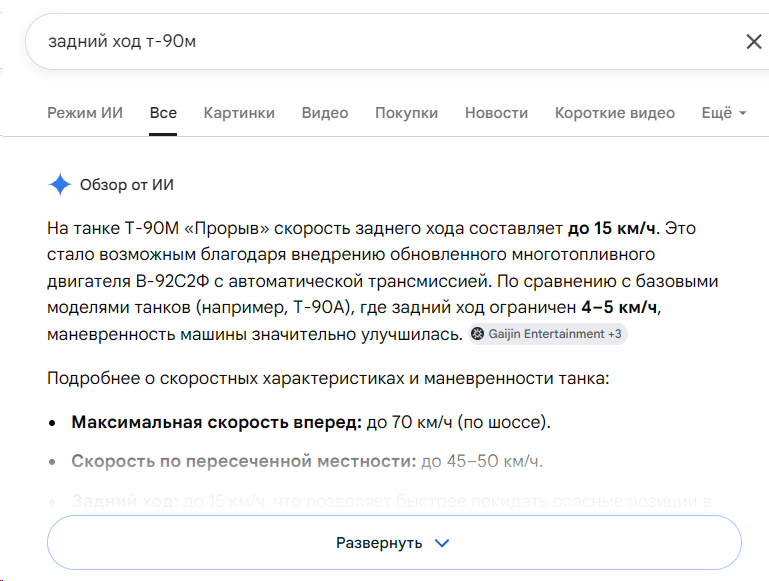
Task: Switch to 'Короткие видео' tab
Action: click(615, 113)
